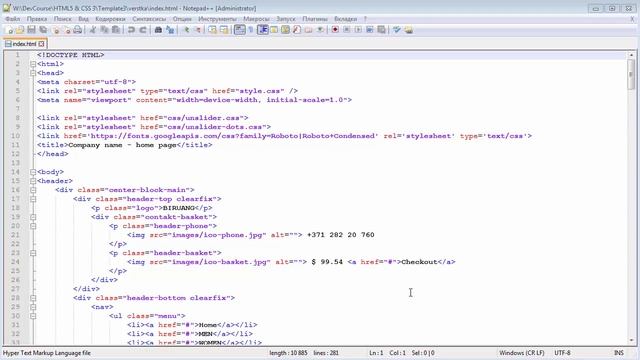Open the Кодировки menu
Screen dimensions: 640x360
coord(110,19)
